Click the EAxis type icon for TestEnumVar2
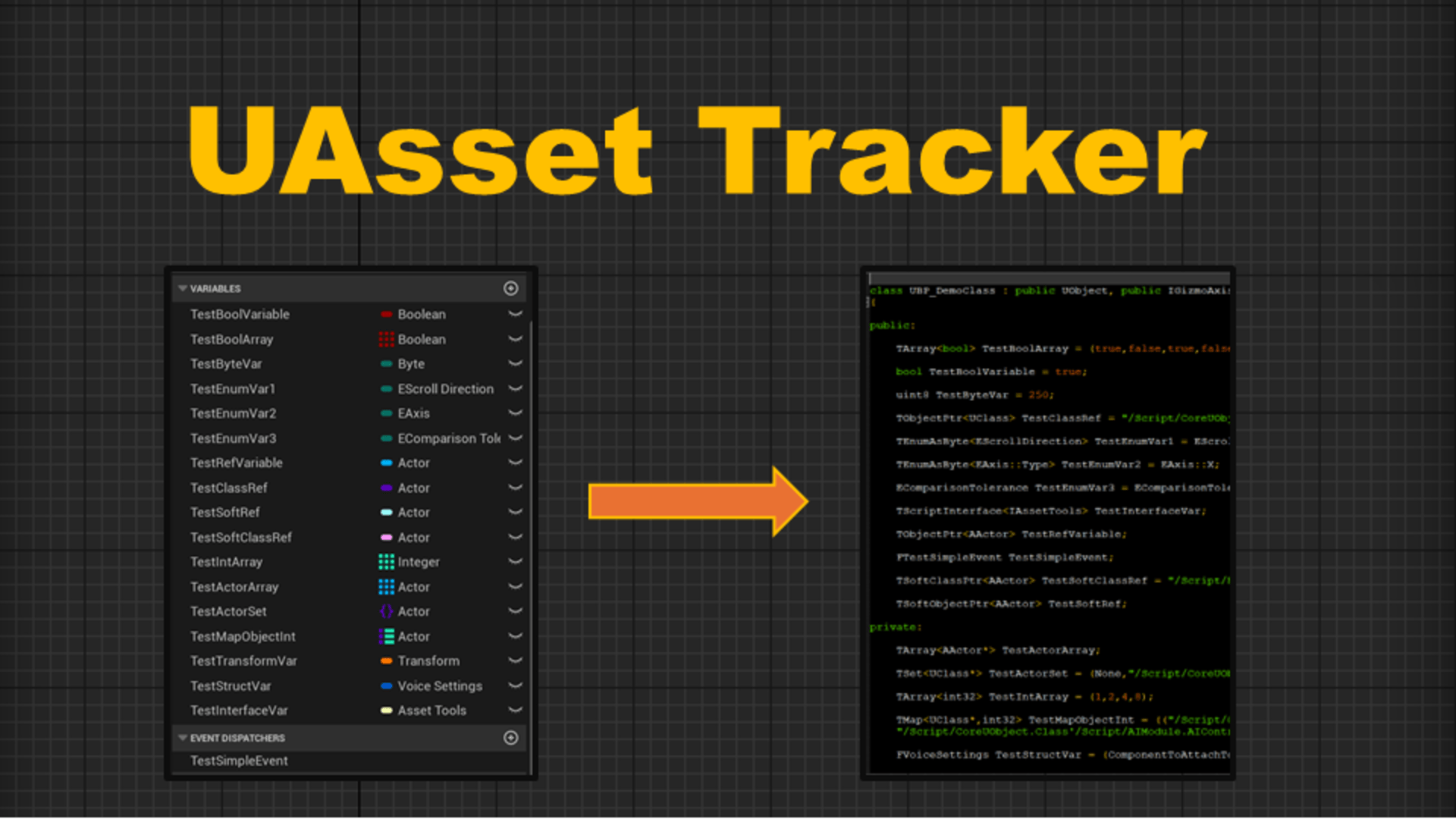This screenshot has height=819, width=1456. [x=386, y=413]
